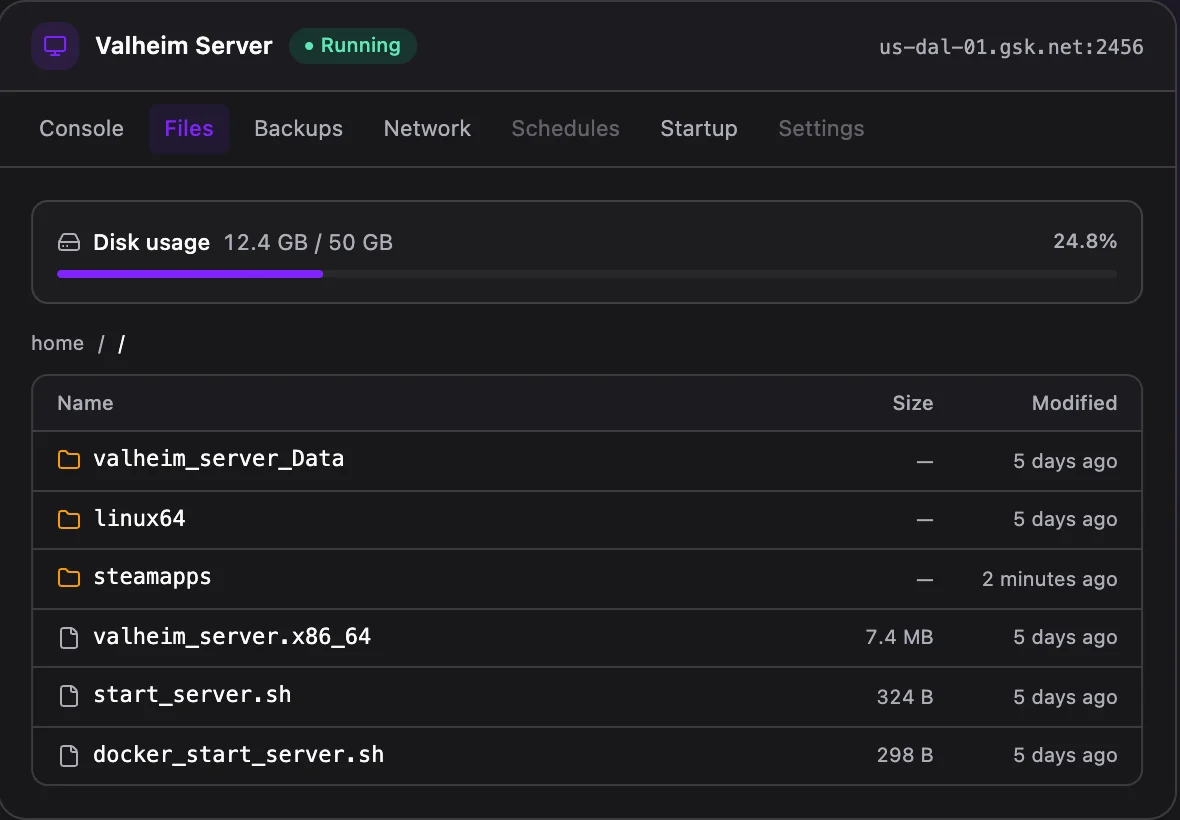Screen dimensions: 1180x820
Task: Open the linux64 folder name
Action: pos(139,518)
